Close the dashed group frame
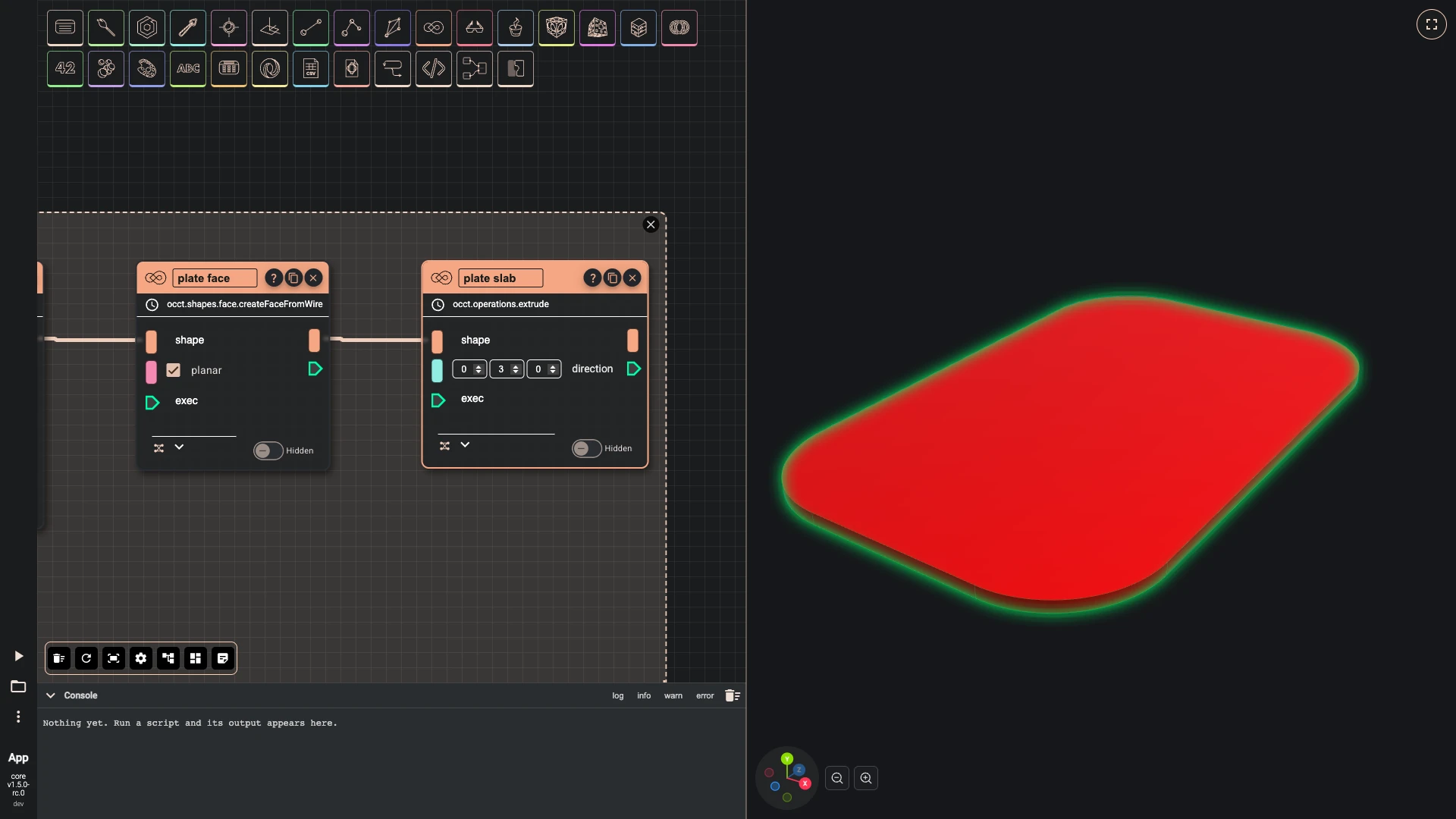The width and height of the screenshot is (1456, 819). click(651, 224)
